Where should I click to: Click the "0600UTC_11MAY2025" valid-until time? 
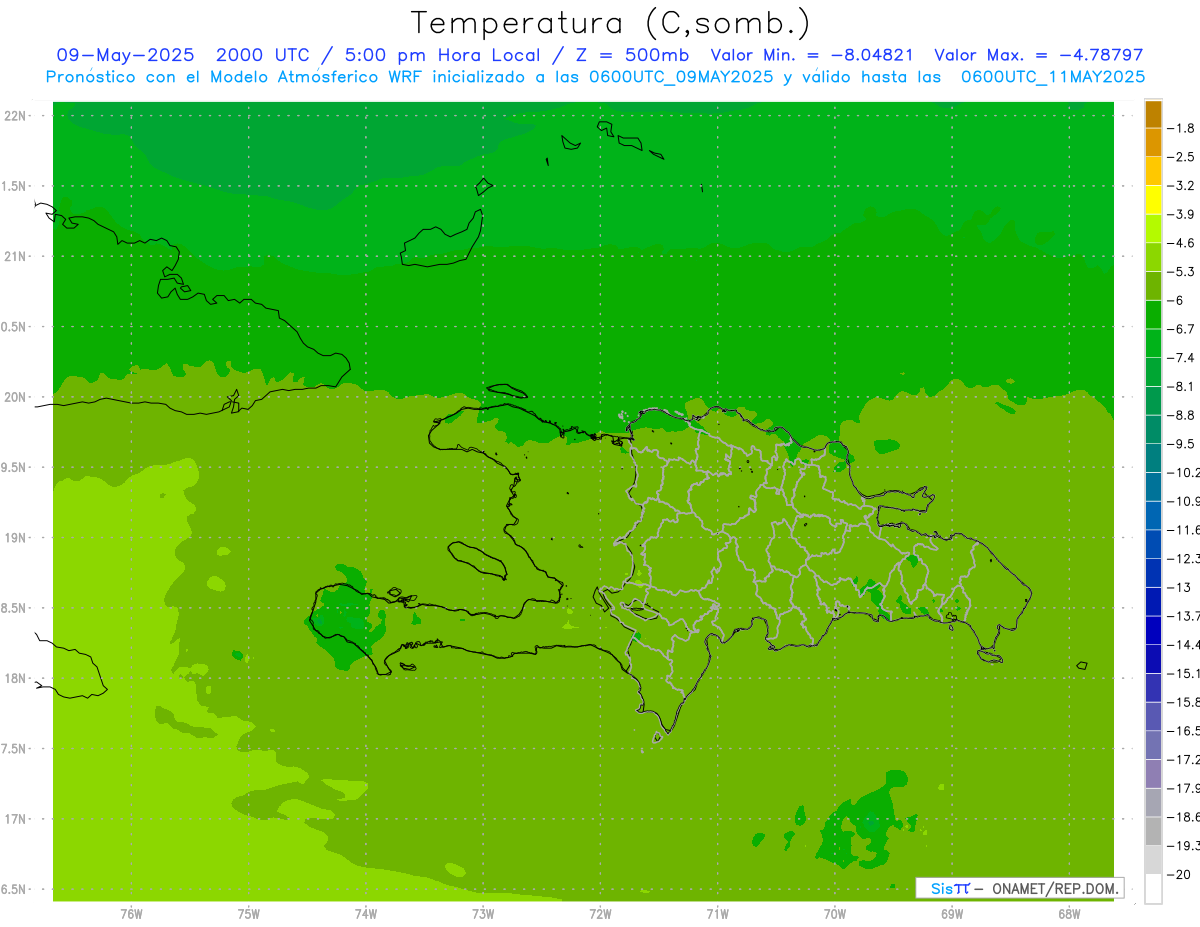click(1053, 76)
